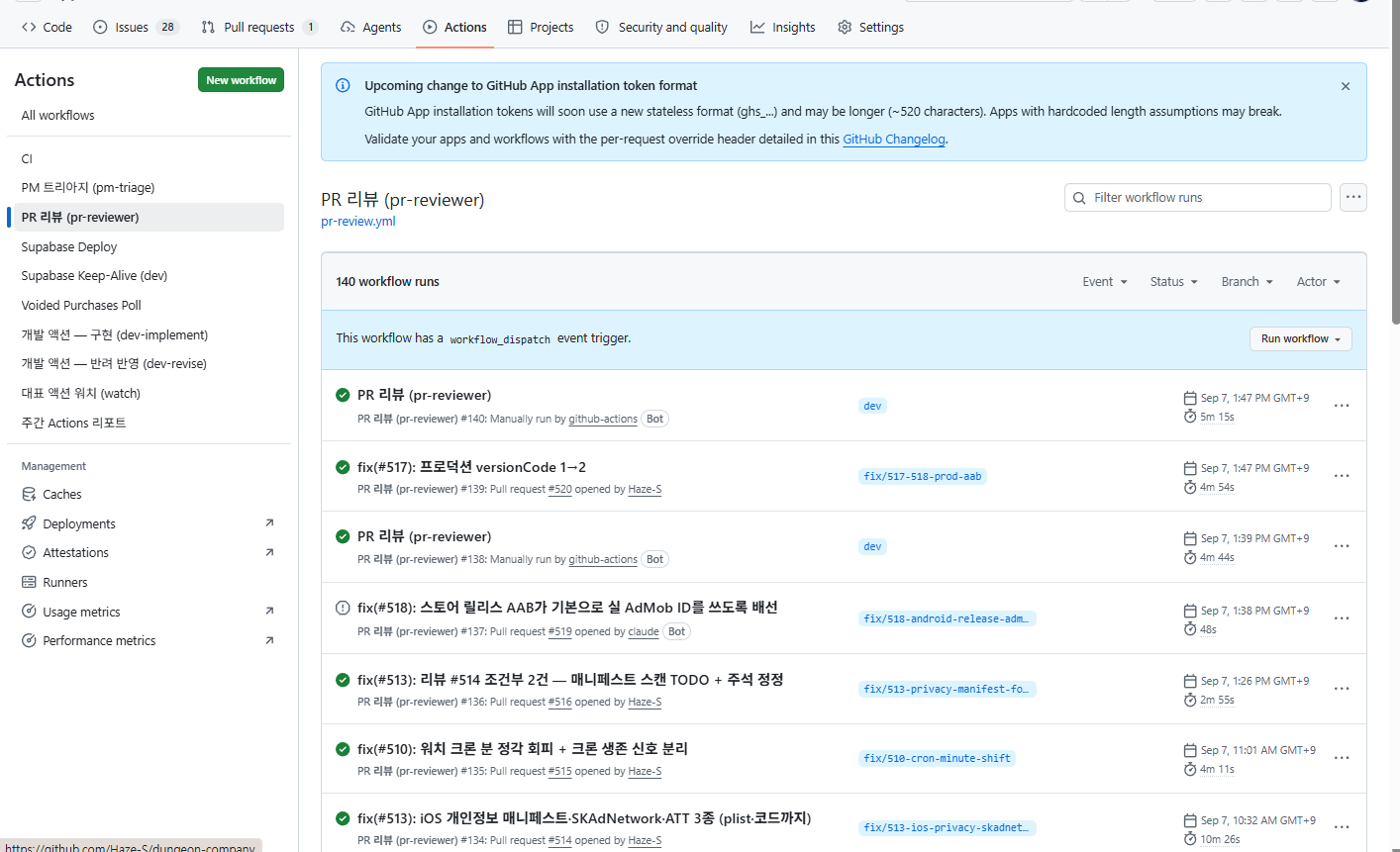The height and width of the screenshot is (852, 1400).
Task: Expand the Event filter dropdown
Action: (x=1105, y=282)
